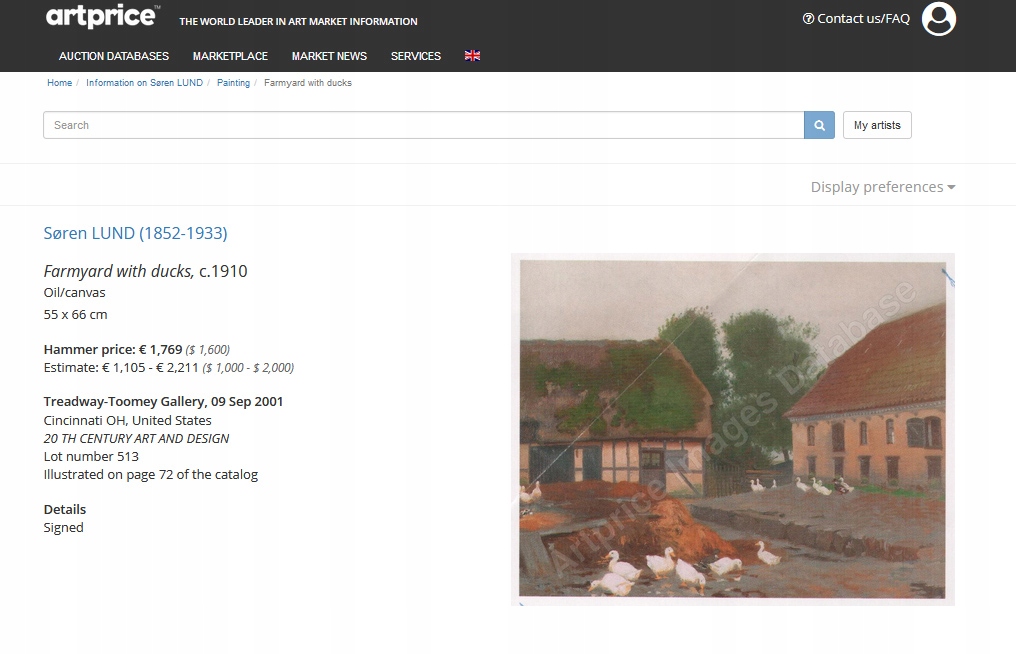Open the Auction Databases menu
Screen dimensions: 1016x654
coord(114,56)
